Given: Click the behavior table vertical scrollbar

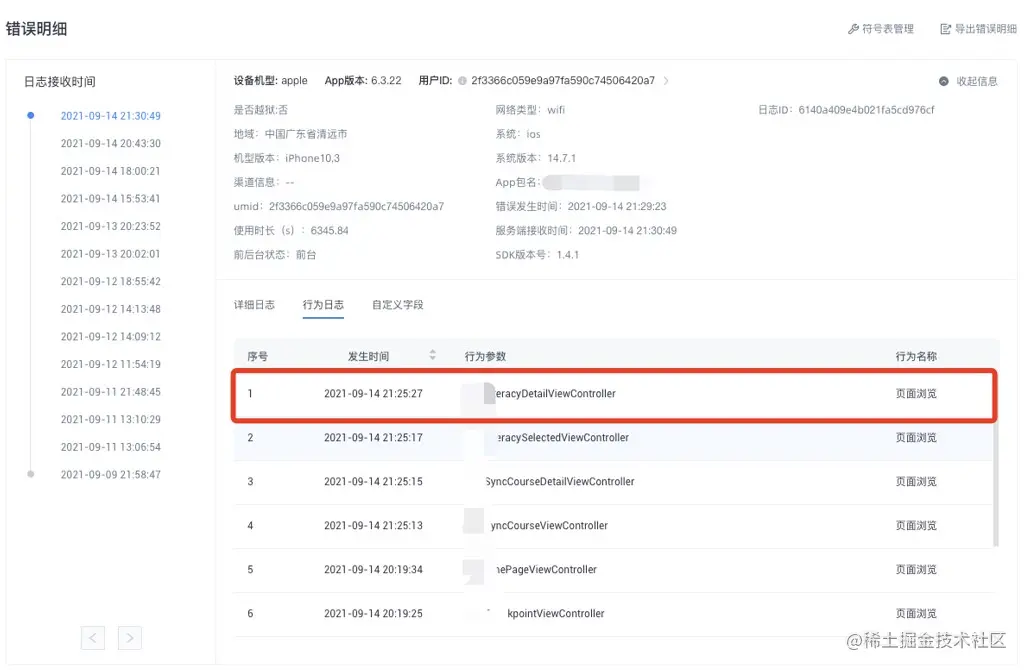Looking at the screenshot, I should coord(996,484).
